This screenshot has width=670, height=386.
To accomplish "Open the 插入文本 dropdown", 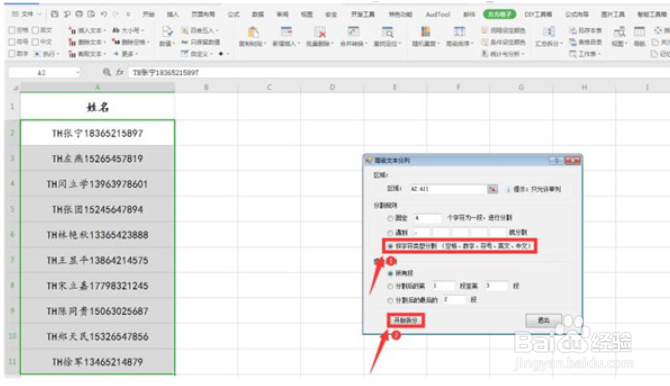I will point(88,30).
